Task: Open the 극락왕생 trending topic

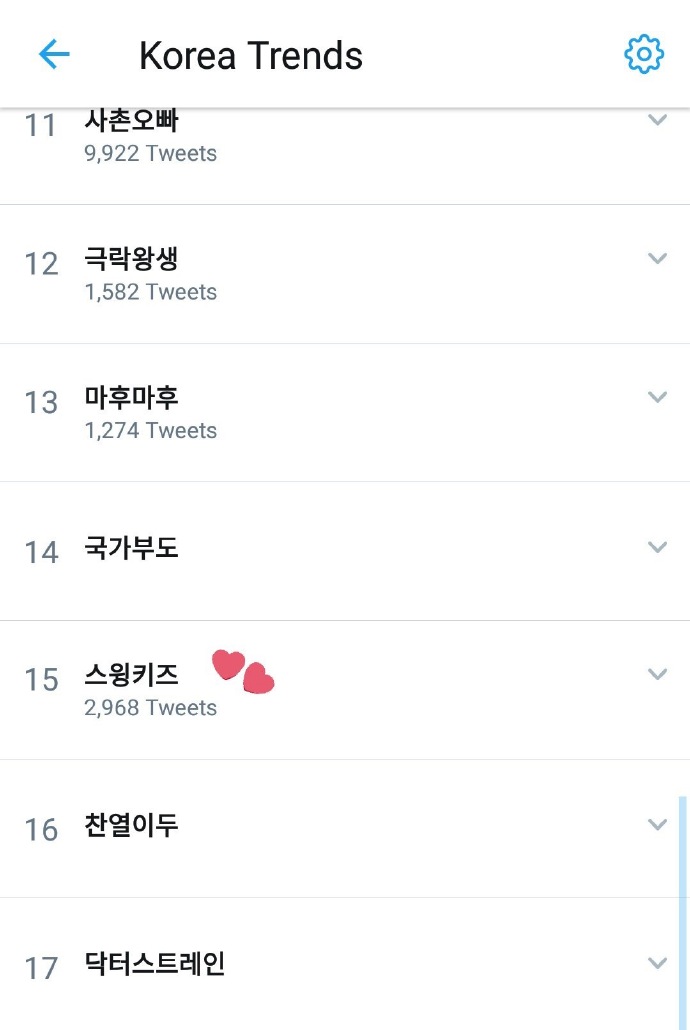Action: tap(132, 260)
